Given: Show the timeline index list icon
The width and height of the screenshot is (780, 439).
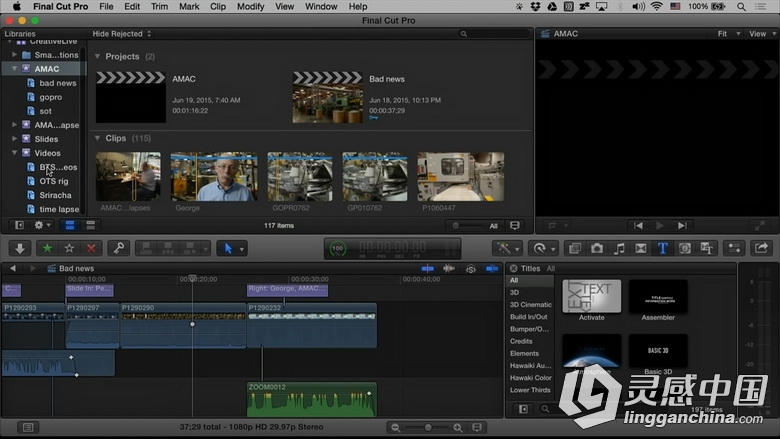Looking at the screenshot, I should [x=28, y=427].
